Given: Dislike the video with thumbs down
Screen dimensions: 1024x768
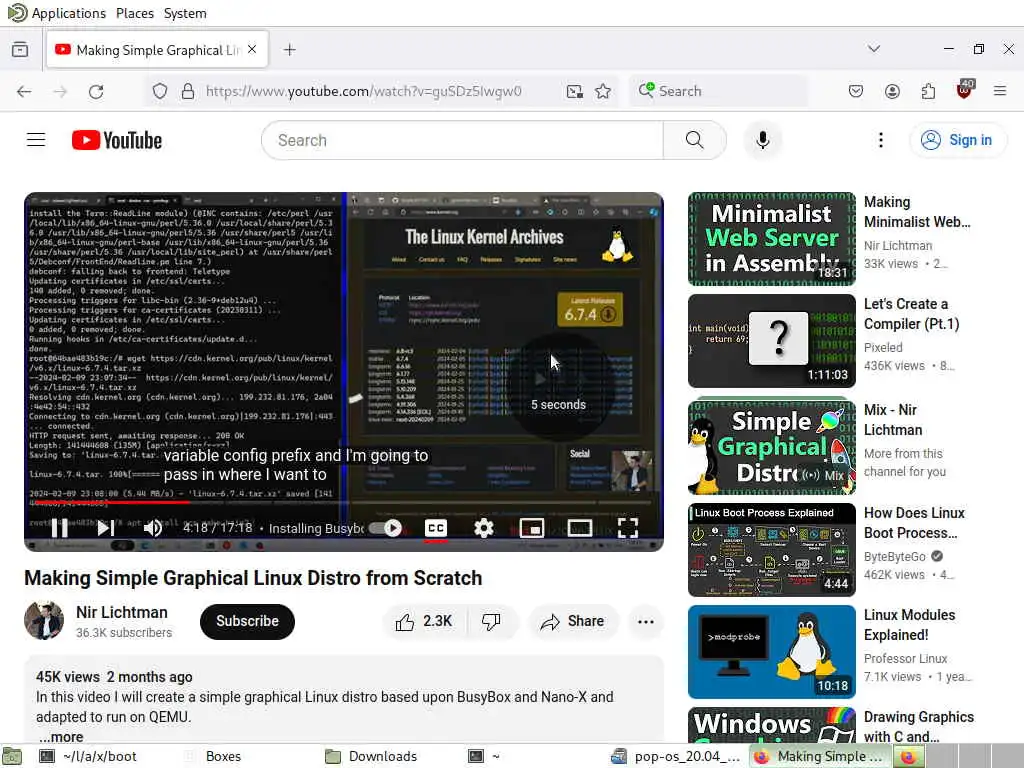Looking at the screenshot, I should click(492, 622).
